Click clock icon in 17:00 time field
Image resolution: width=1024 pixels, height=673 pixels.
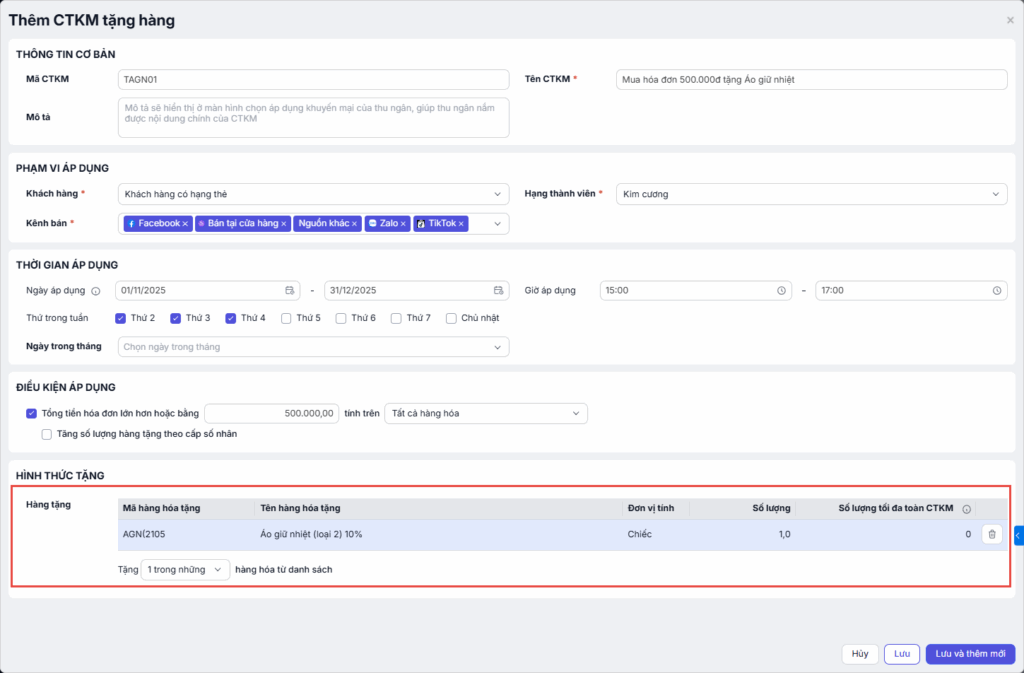pos(997,290)
